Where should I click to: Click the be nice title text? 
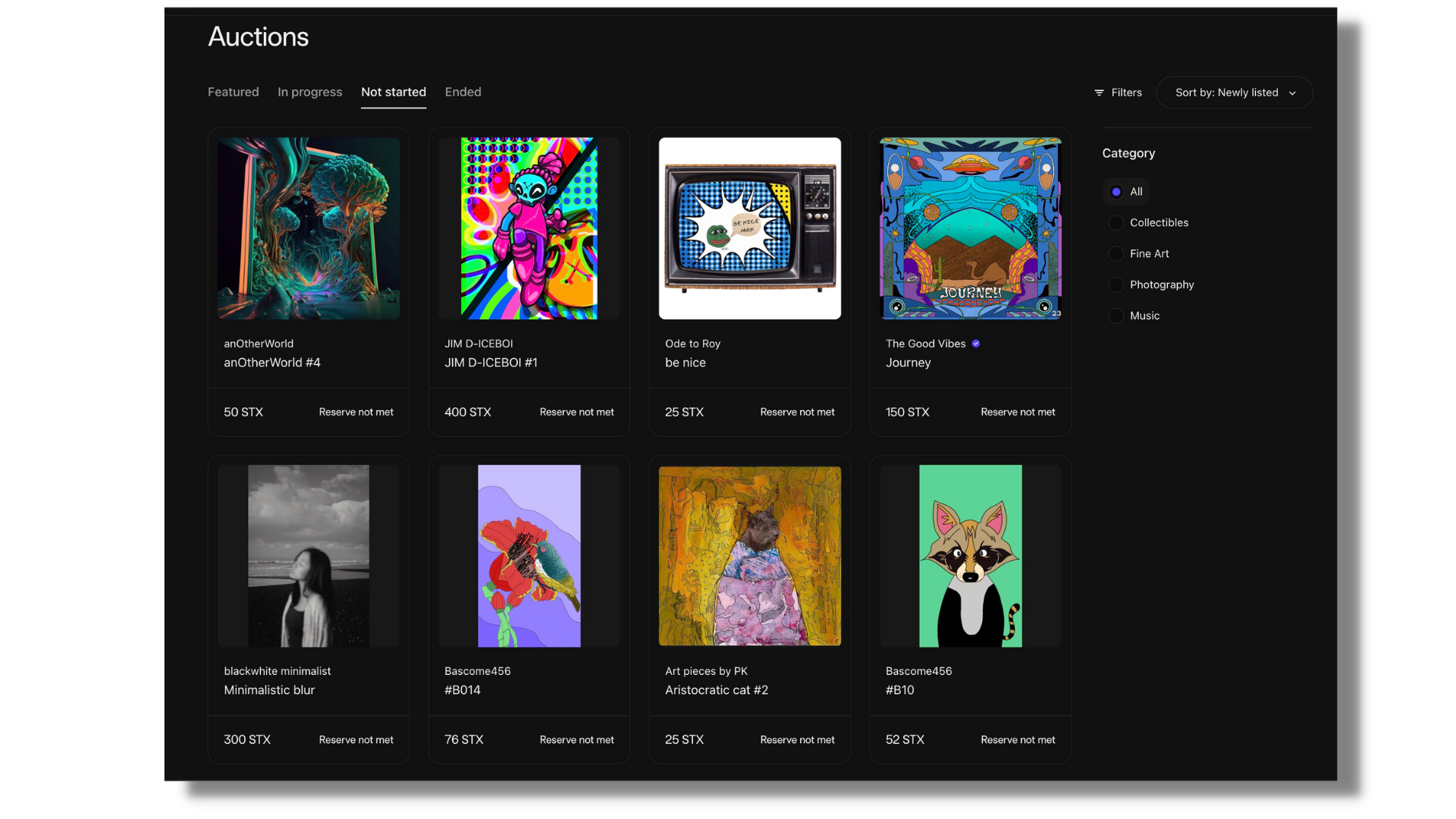pyautogui.click(x=686, y=362)
